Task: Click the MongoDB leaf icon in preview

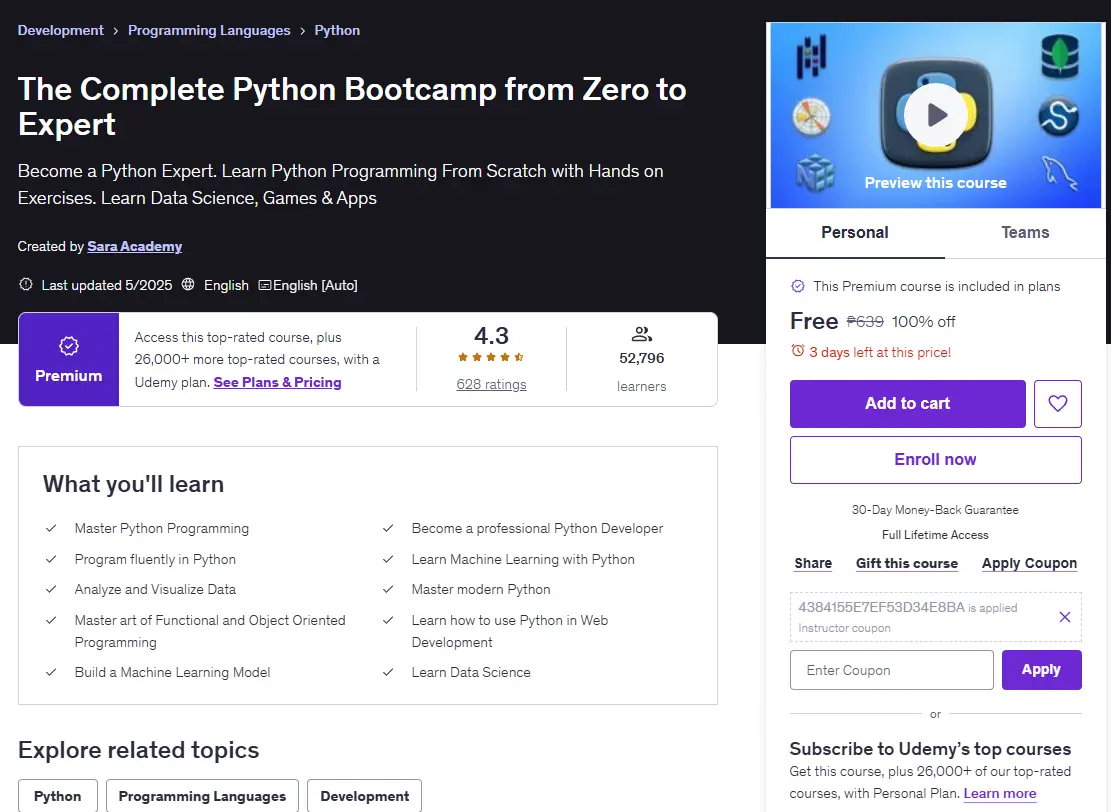Action: pos(1059,56)
